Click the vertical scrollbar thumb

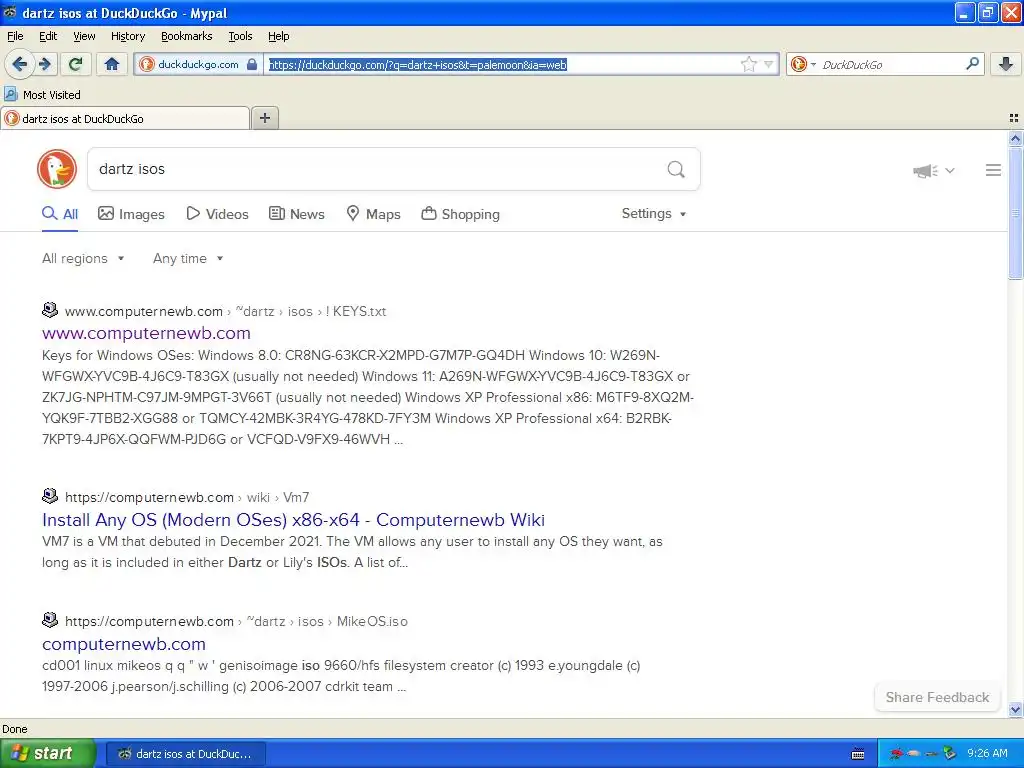pos(1015,213)
